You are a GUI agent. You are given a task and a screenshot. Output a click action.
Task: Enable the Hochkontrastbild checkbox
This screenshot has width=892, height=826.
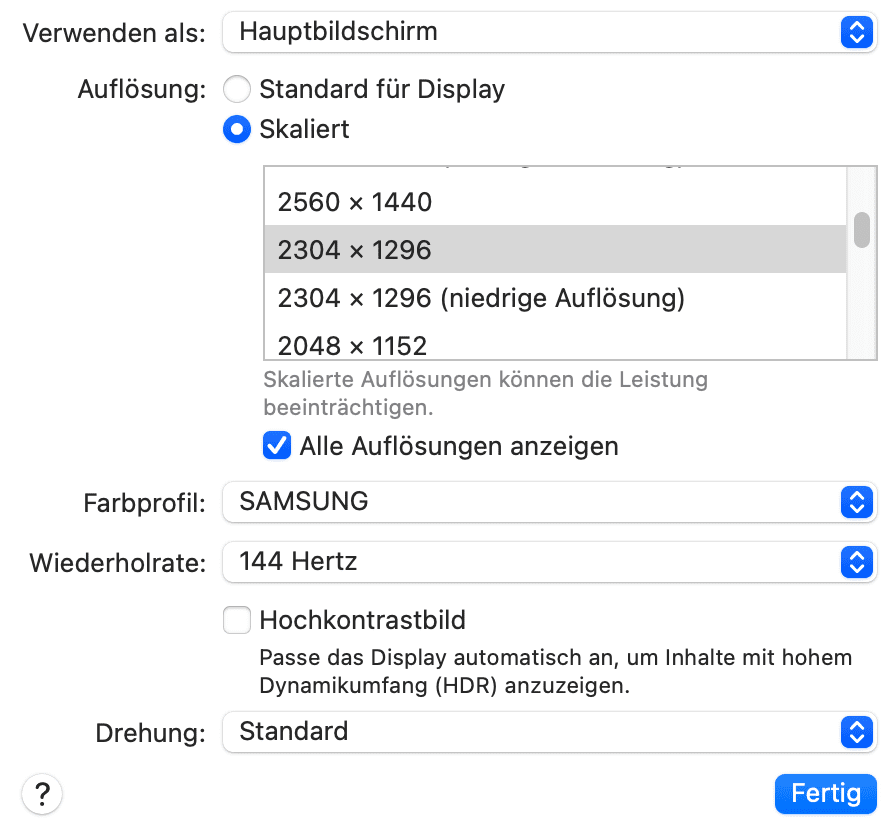[237, 621]
